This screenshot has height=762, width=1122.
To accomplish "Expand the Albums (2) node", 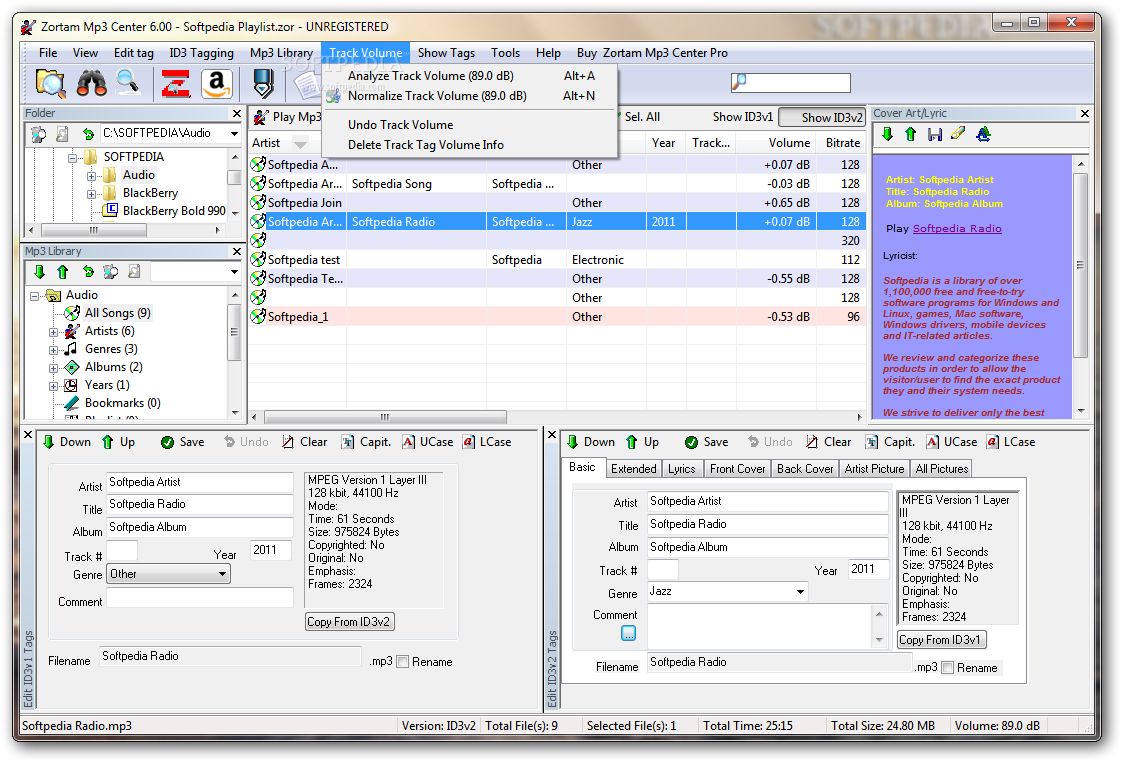I will click(54, 368).
